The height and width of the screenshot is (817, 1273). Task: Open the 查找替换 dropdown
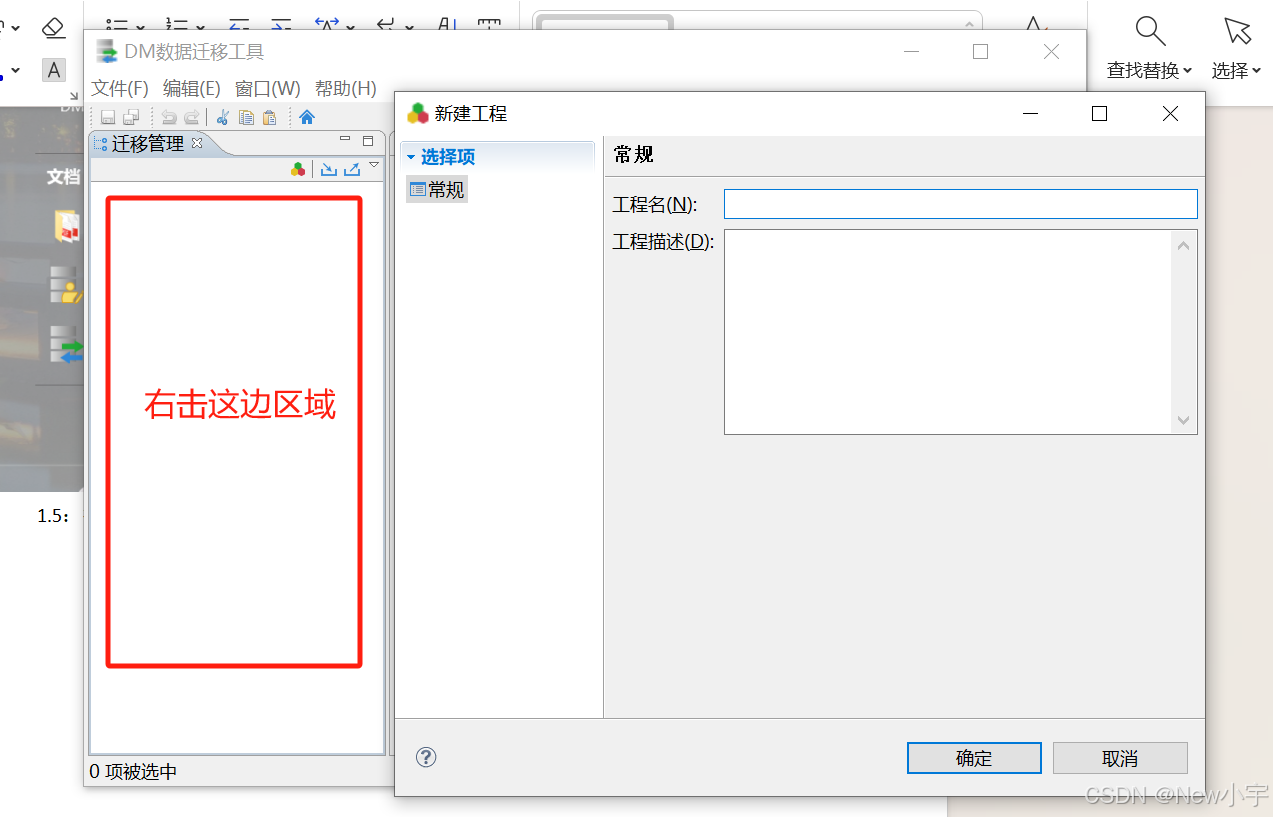click(x=1148, y=70)
